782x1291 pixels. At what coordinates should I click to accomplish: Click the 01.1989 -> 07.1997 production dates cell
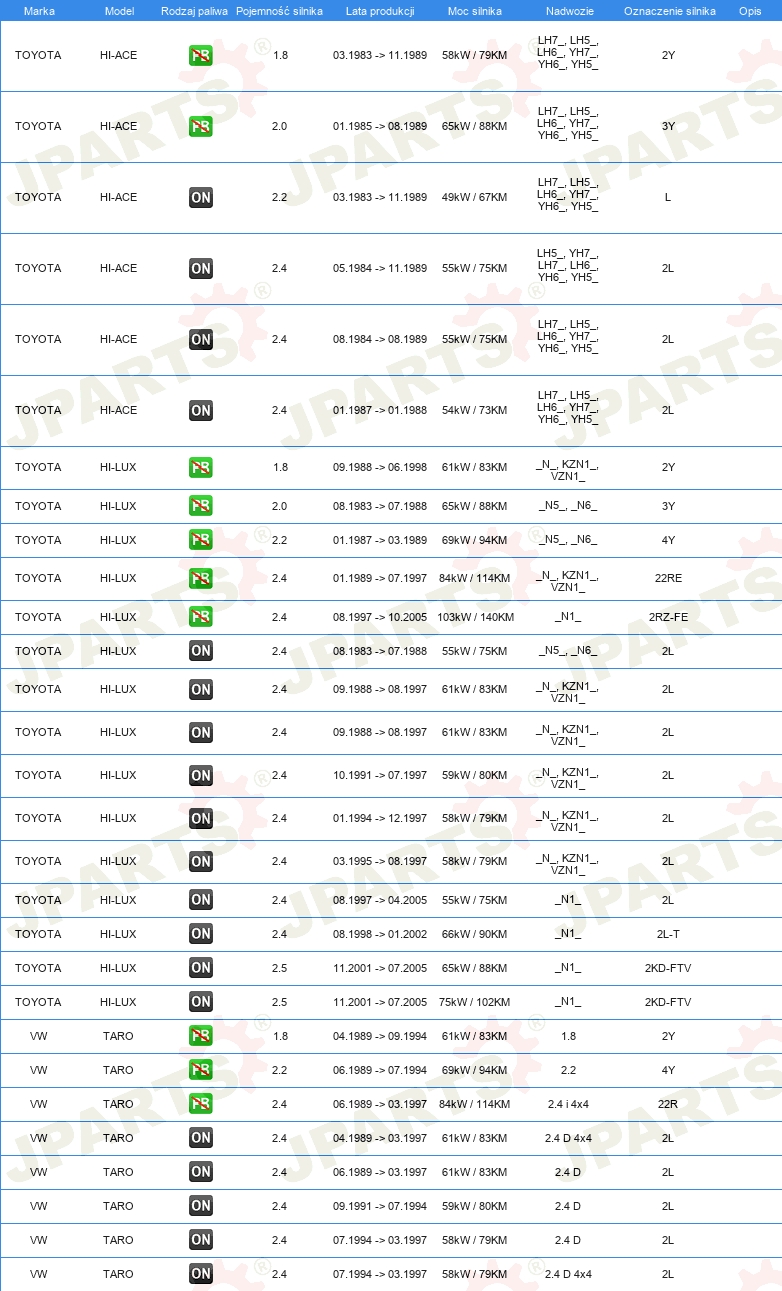[380, 579]
